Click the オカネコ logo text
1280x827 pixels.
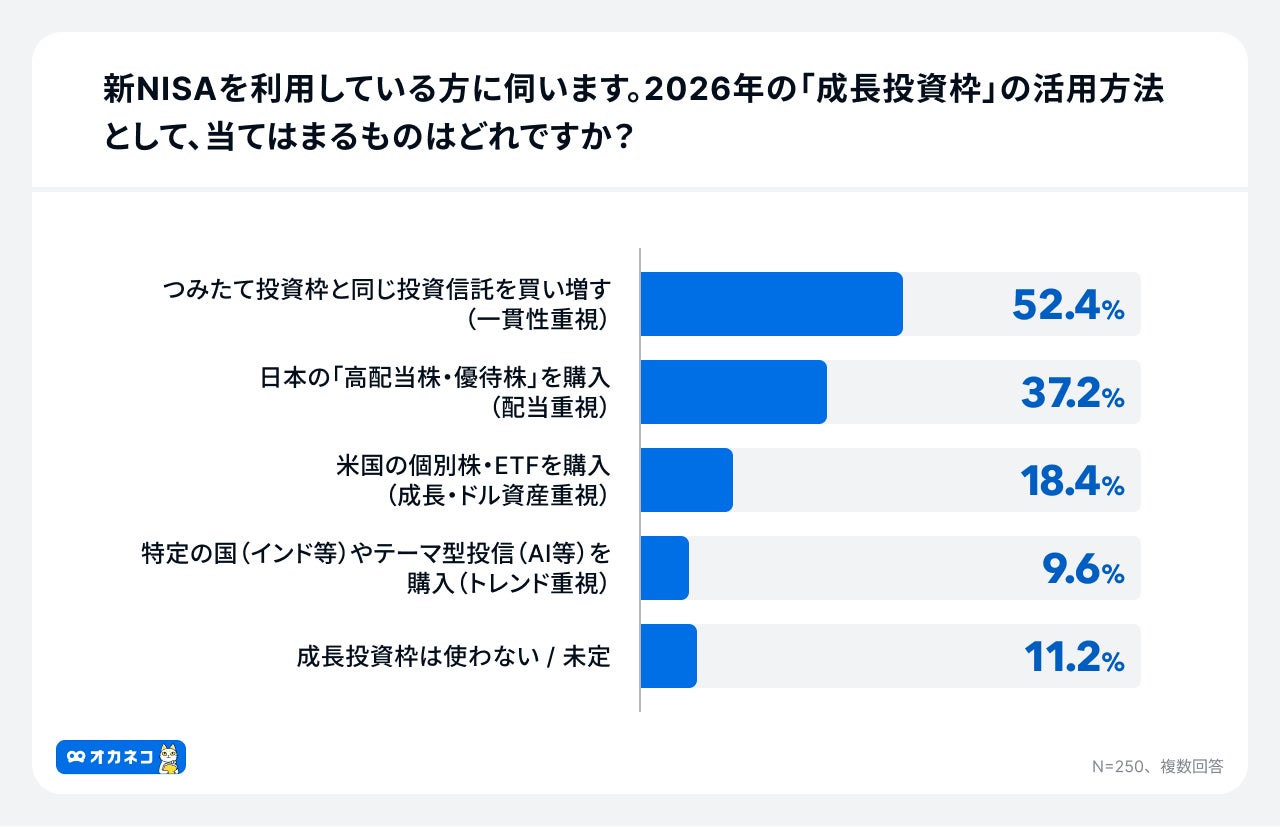point(121,758)
